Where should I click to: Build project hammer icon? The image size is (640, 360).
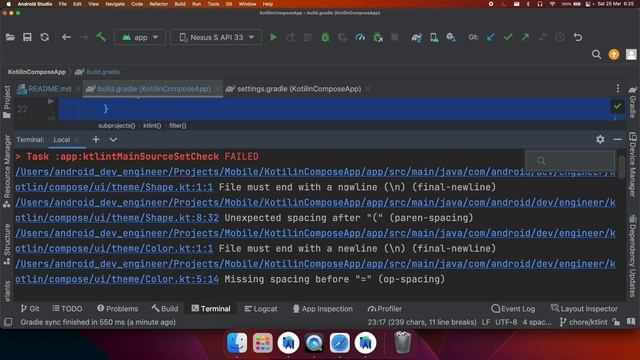101,38
